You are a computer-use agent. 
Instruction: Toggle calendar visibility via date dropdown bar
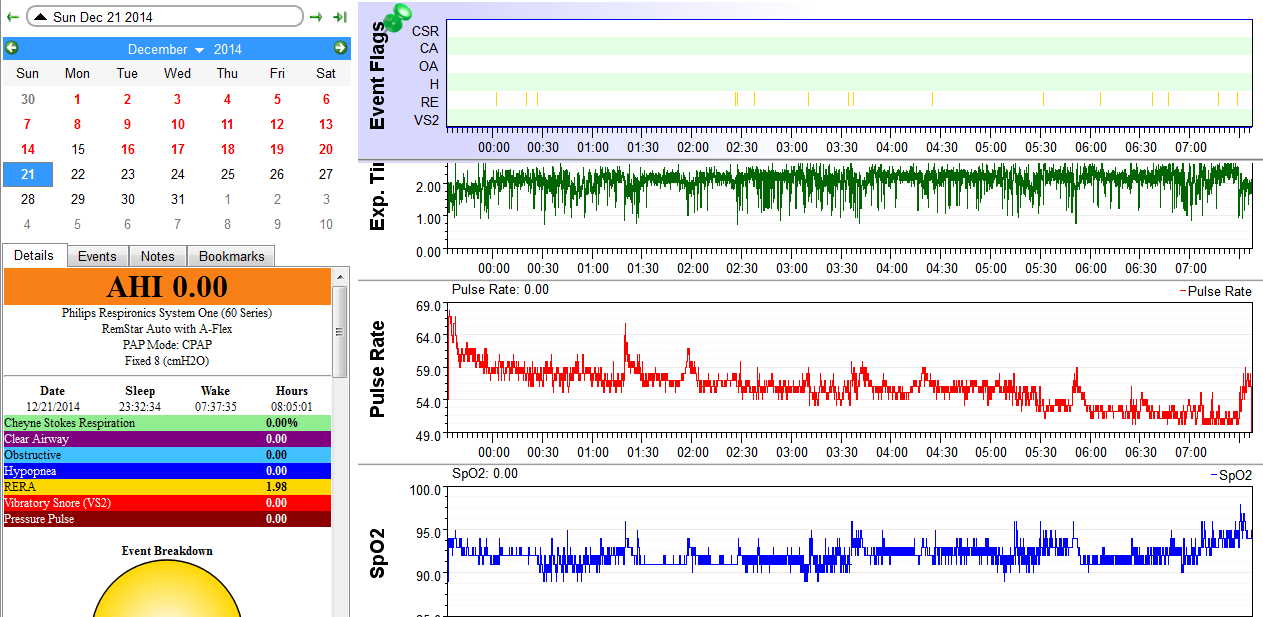pos(165,17)
